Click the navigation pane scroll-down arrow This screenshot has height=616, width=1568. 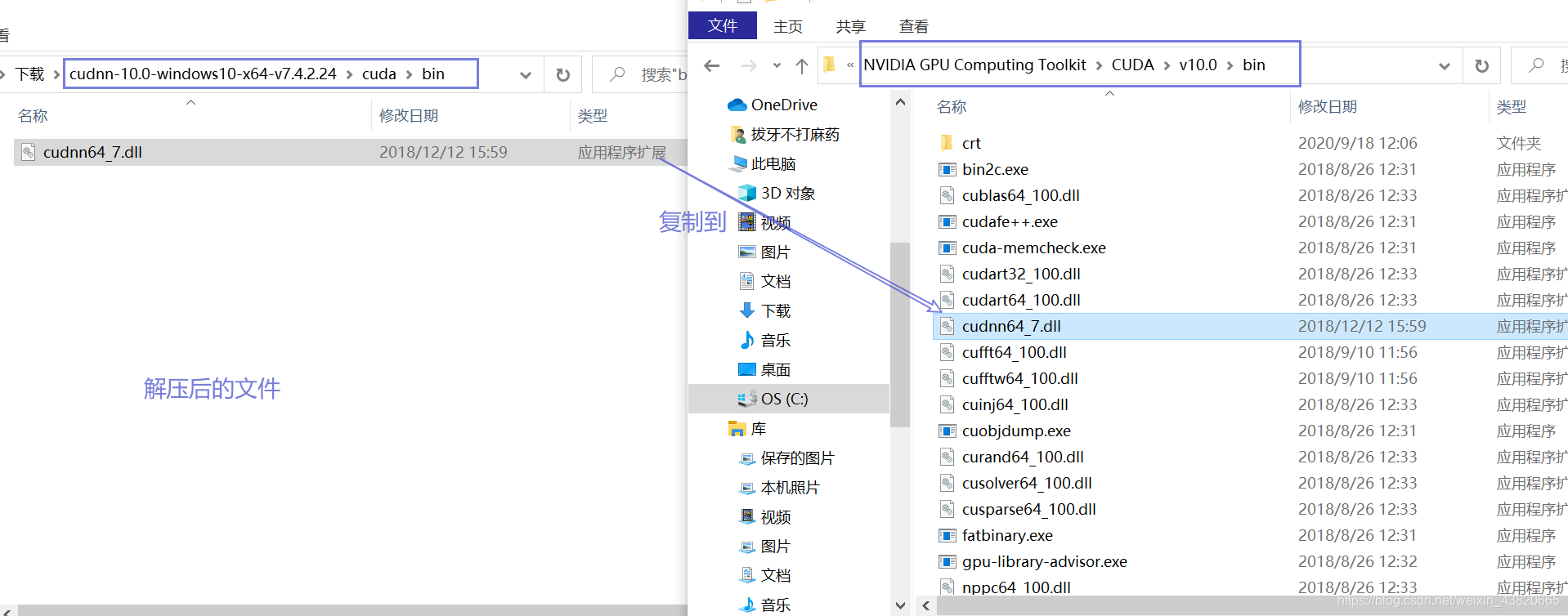pyautogui.click(x=900, y=605)
